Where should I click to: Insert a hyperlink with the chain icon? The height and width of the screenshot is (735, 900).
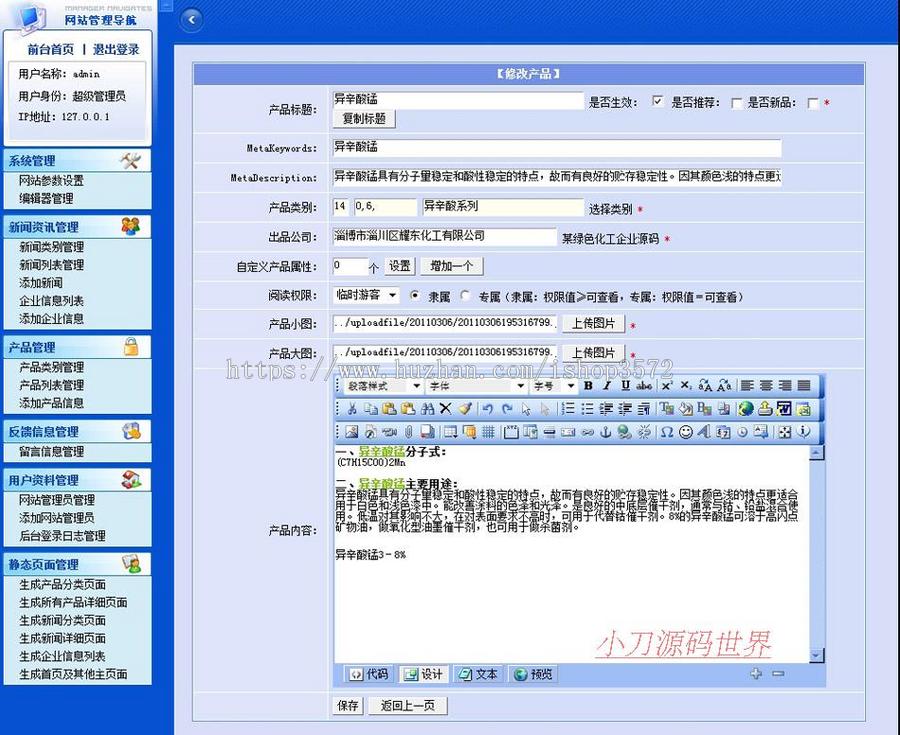[587, 431]
